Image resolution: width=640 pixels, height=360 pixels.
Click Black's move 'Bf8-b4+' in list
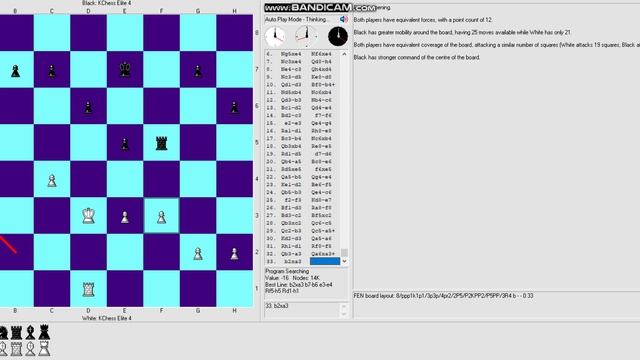pos(323,85)
